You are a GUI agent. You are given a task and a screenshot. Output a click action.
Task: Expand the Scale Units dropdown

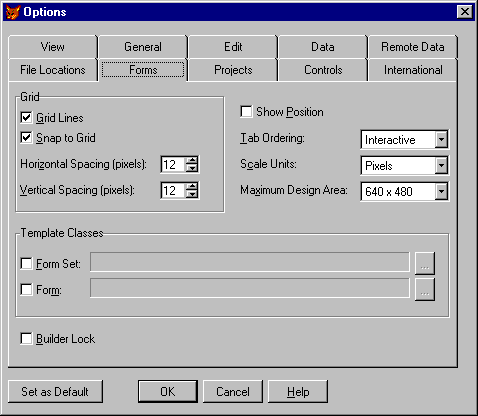[441, 165]
